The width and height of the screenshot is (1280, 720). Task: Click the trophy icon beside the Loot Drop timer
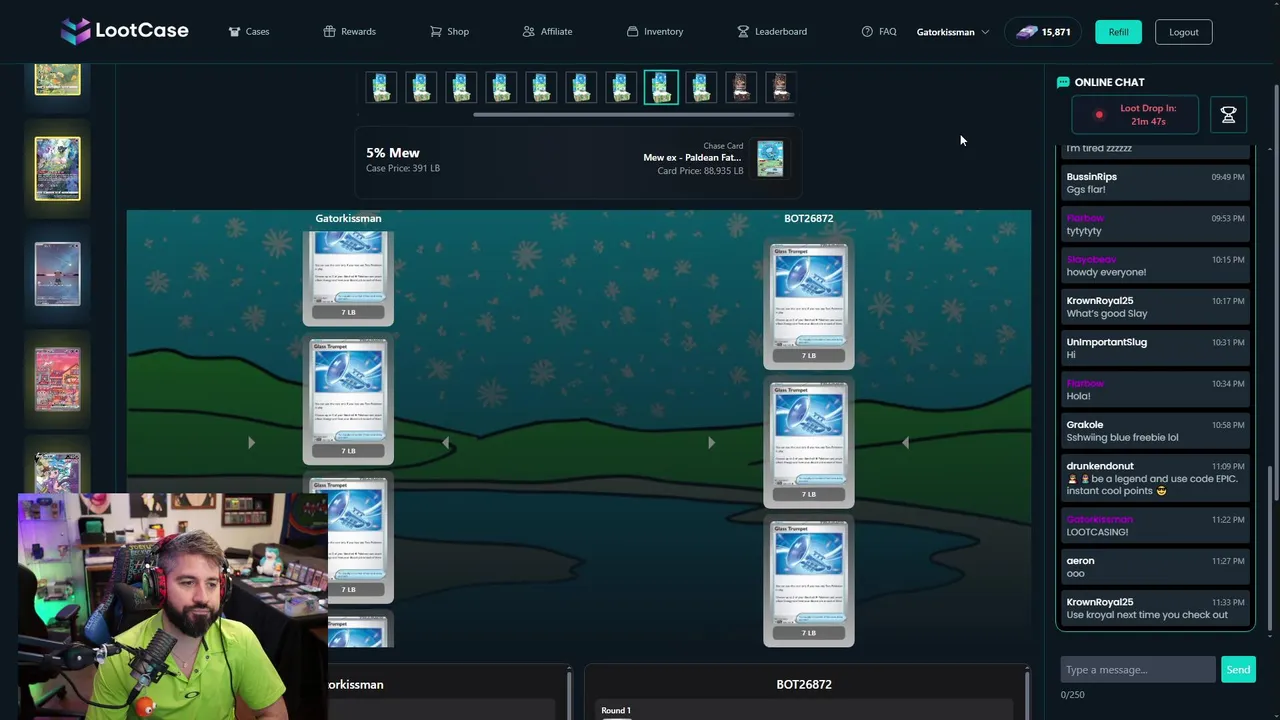pos(1229,115)
